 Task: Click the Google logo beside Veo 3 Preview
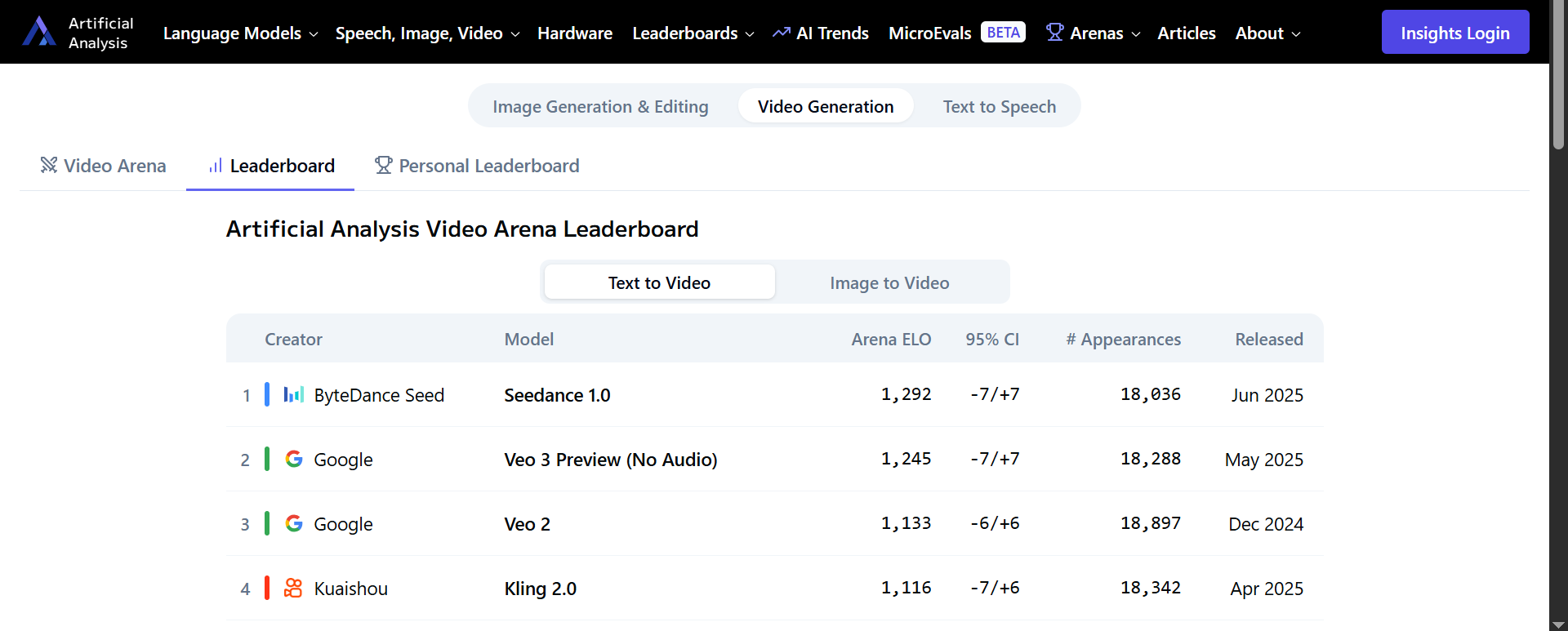coord(294,459)
